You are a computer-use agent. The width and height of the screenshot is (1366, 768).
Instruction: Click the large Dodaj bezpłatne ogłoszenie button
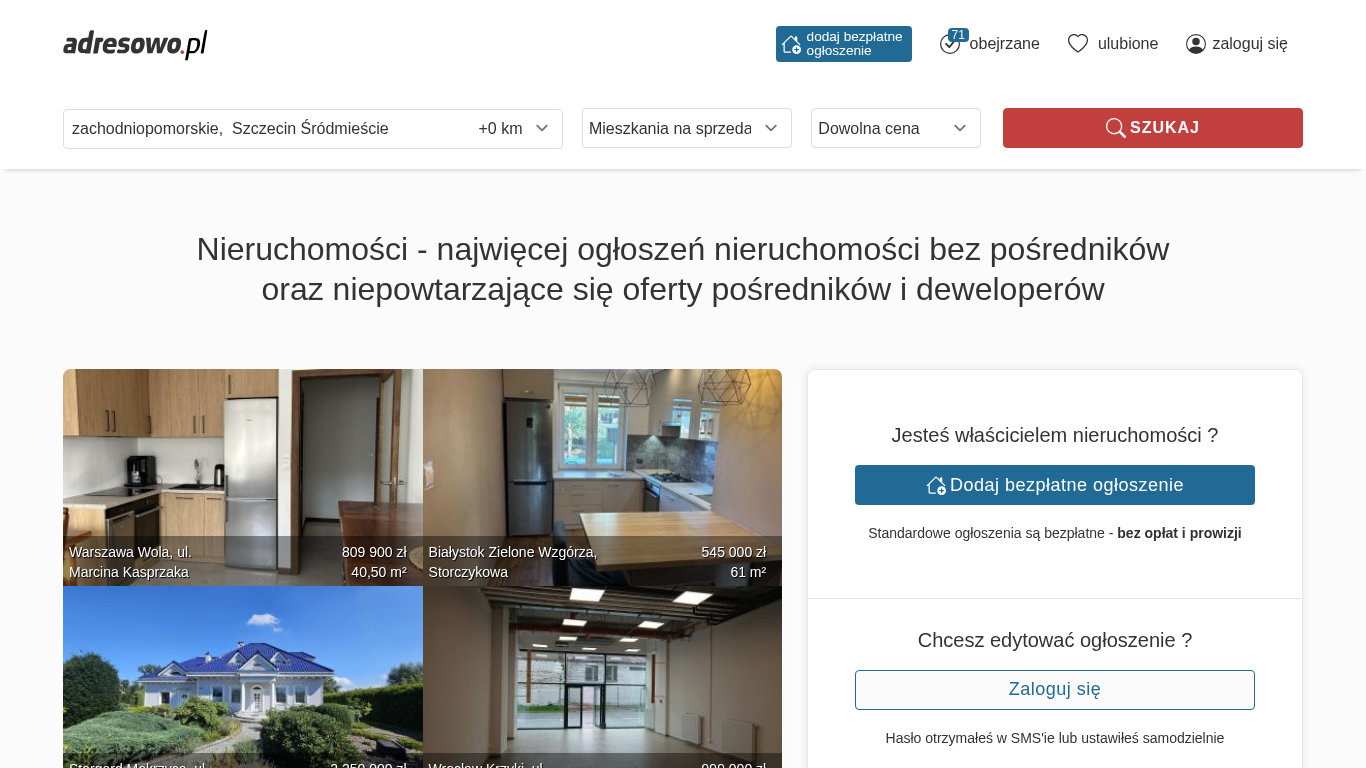click(x=1055, y=485)
